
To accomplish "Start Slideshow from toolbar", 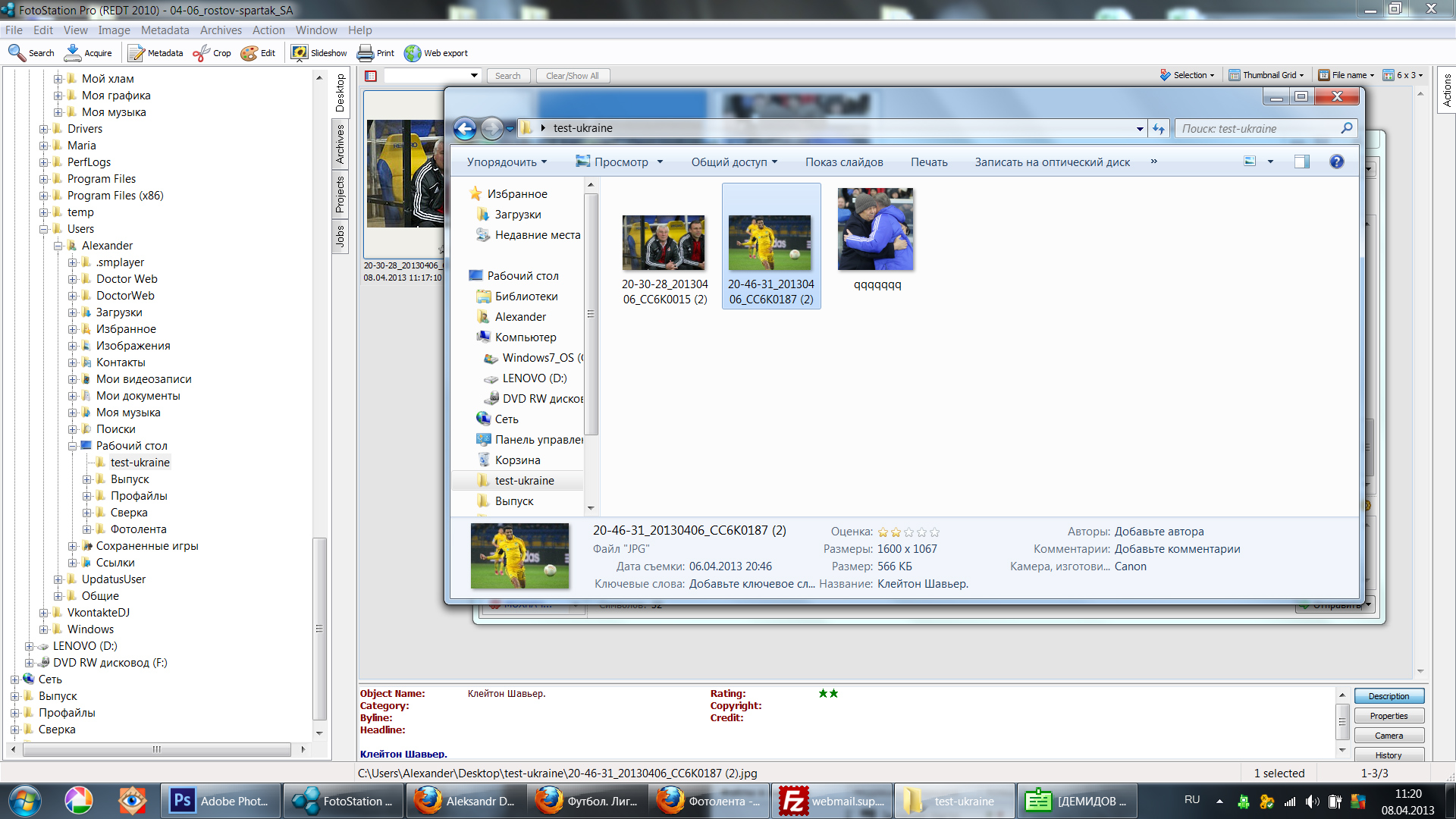I will 300,52.
